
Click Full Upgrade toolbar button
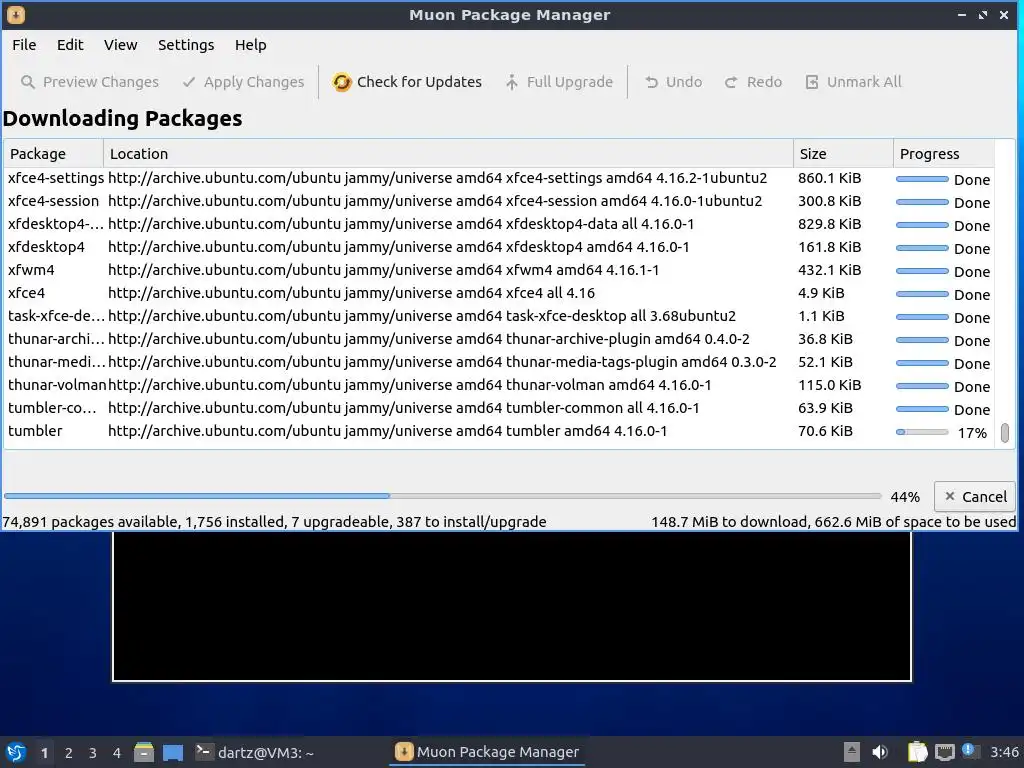click(559, 82)
